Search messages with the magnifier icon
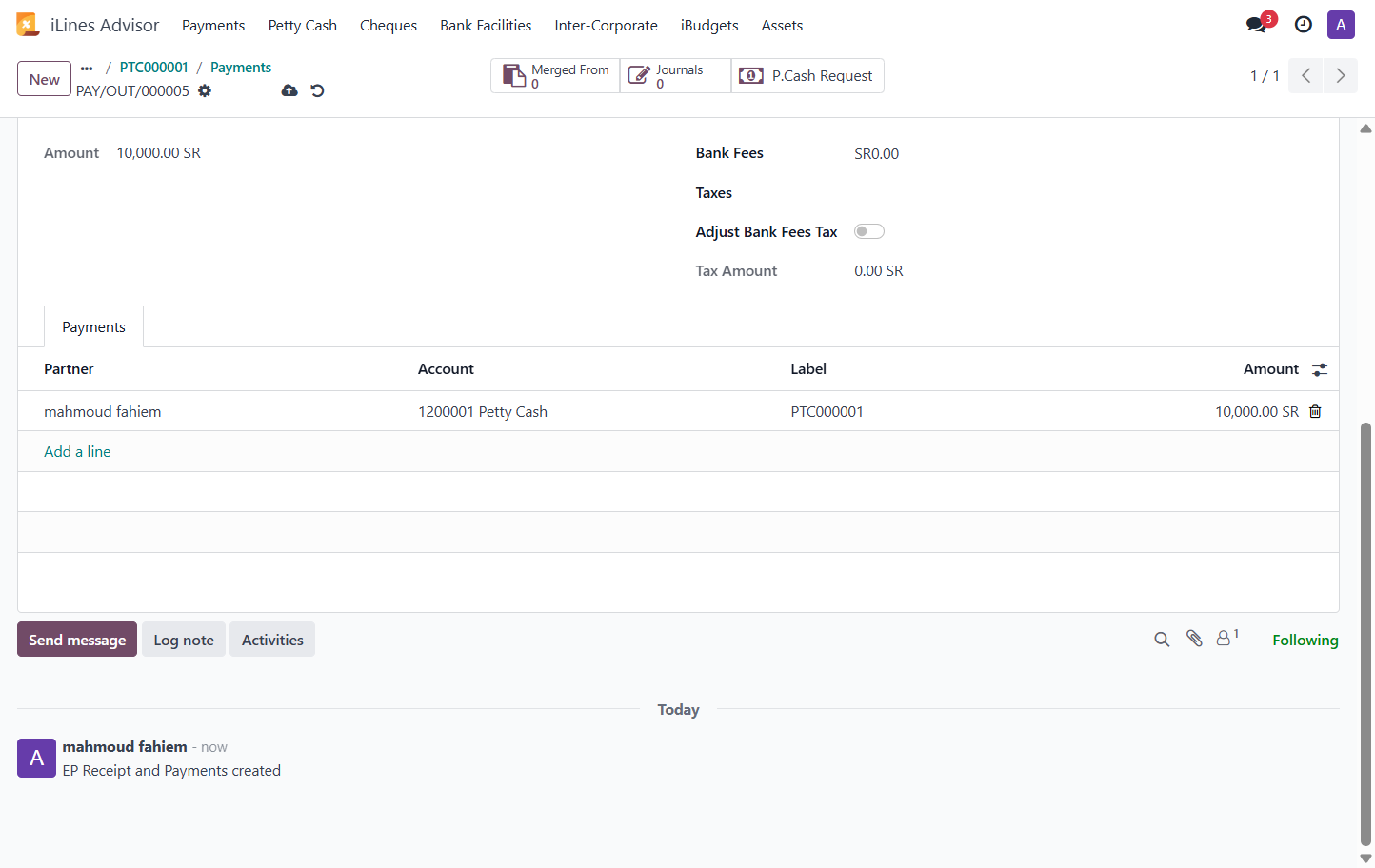This screenshot has width=1375, height=868. click(1162, 640)
